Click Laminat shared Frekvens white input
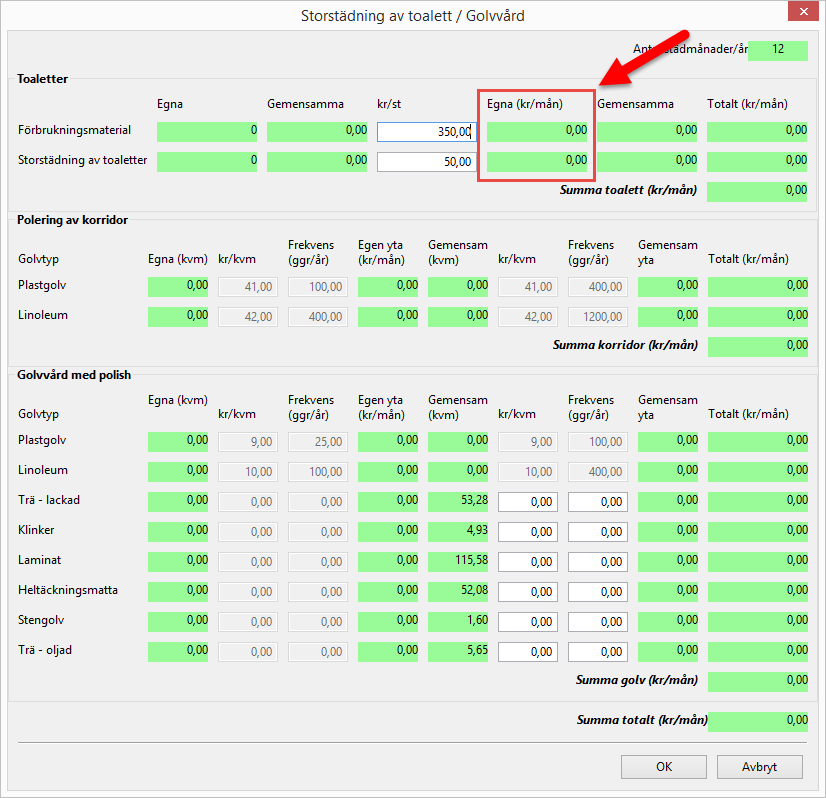826x798 pixels. pyautogui.click(x=598, y=561)
